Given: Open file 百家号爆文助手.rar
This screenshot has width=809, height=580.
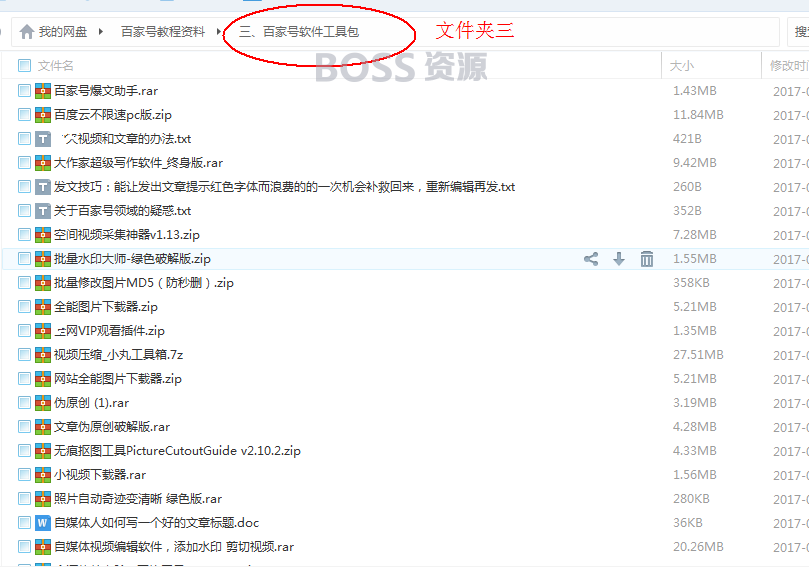Looking at the screenshot, I should pos(106,91).
